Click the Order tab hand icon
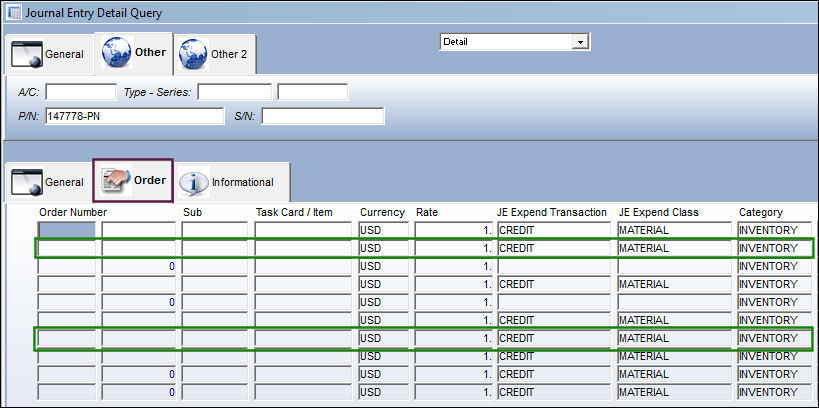Screen dimensions: 819x408 (115, 181)
